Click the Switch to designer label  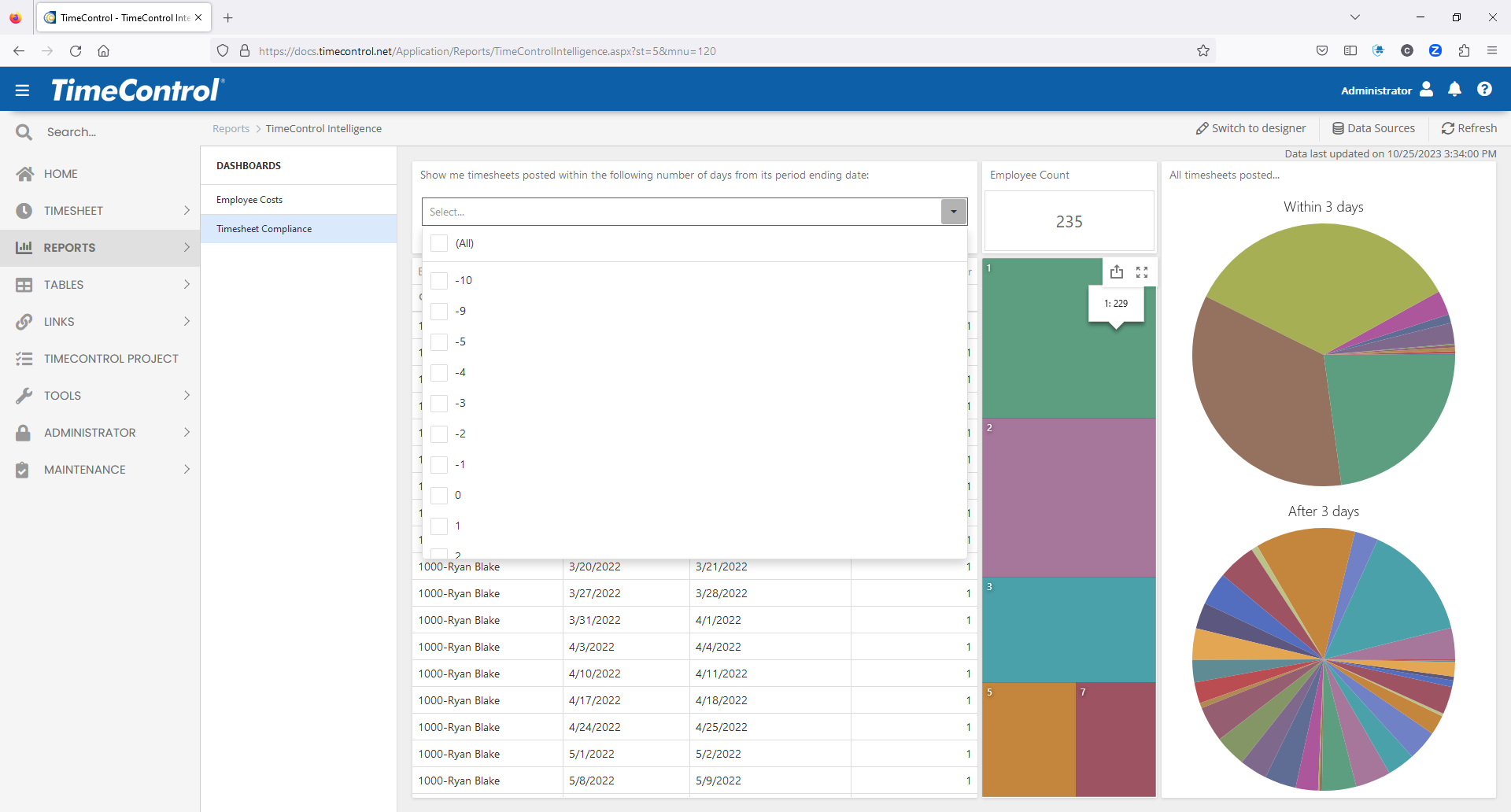pyautogui.click(x=1258, y=128)
